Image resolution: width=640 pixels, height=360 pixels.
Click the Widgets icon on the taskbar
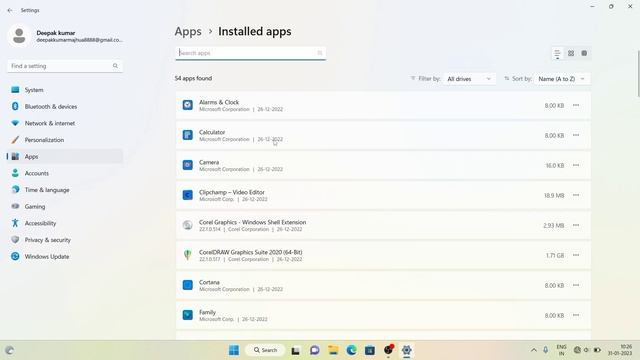tap(9, 350)
